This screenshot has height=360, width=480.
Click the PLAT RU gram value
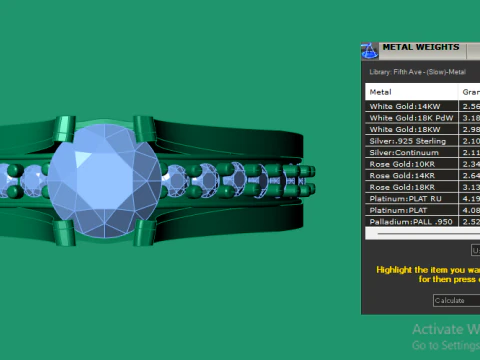click(470, 199)
